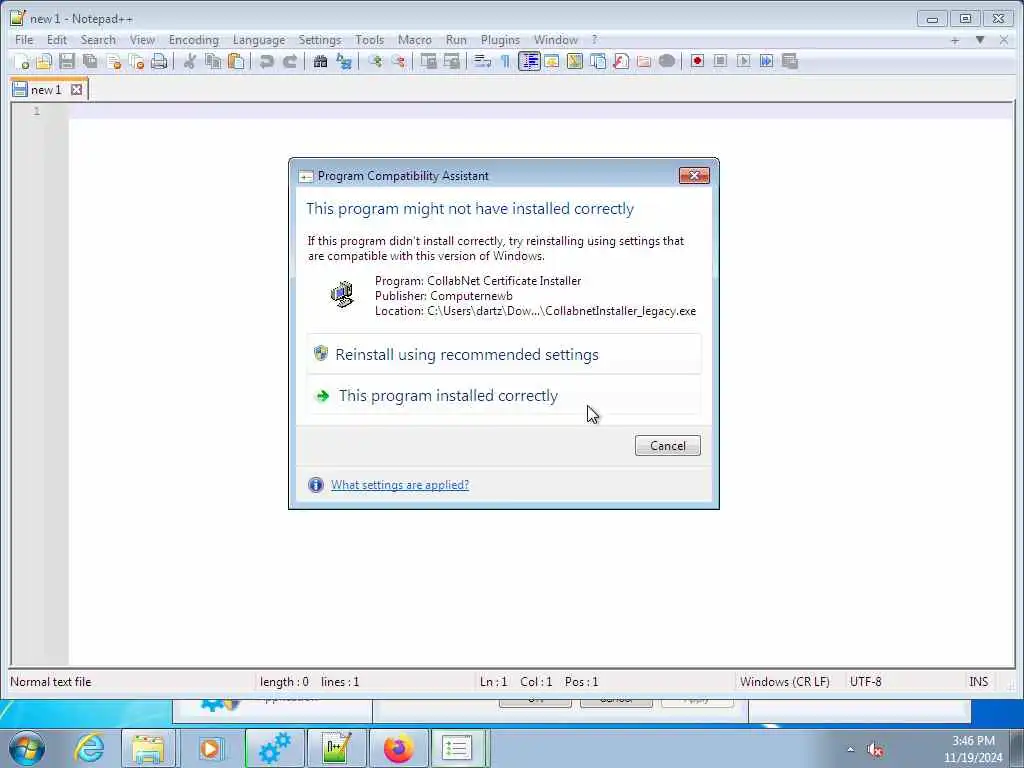Open the Language menu

click(259, 40)
